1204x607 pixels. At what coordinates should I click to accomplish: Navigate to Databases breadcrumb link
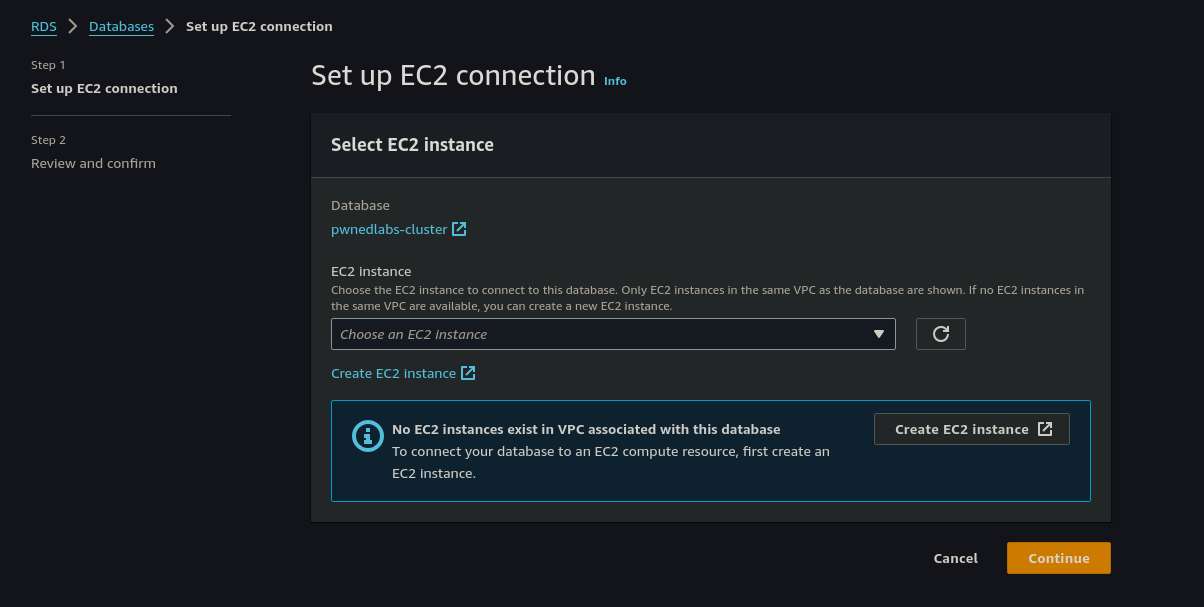point(121,26)
